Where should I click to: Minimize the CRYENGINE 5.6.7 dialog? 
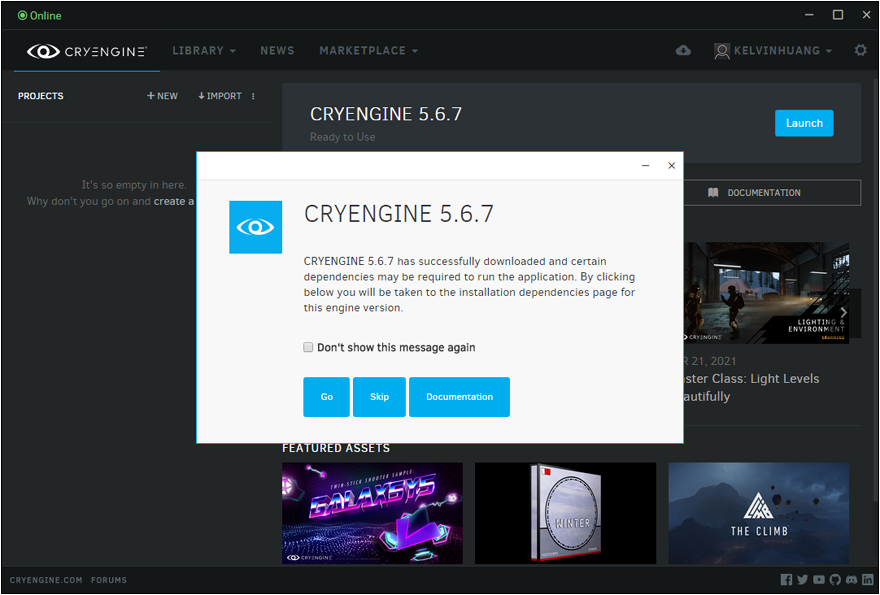645,166
